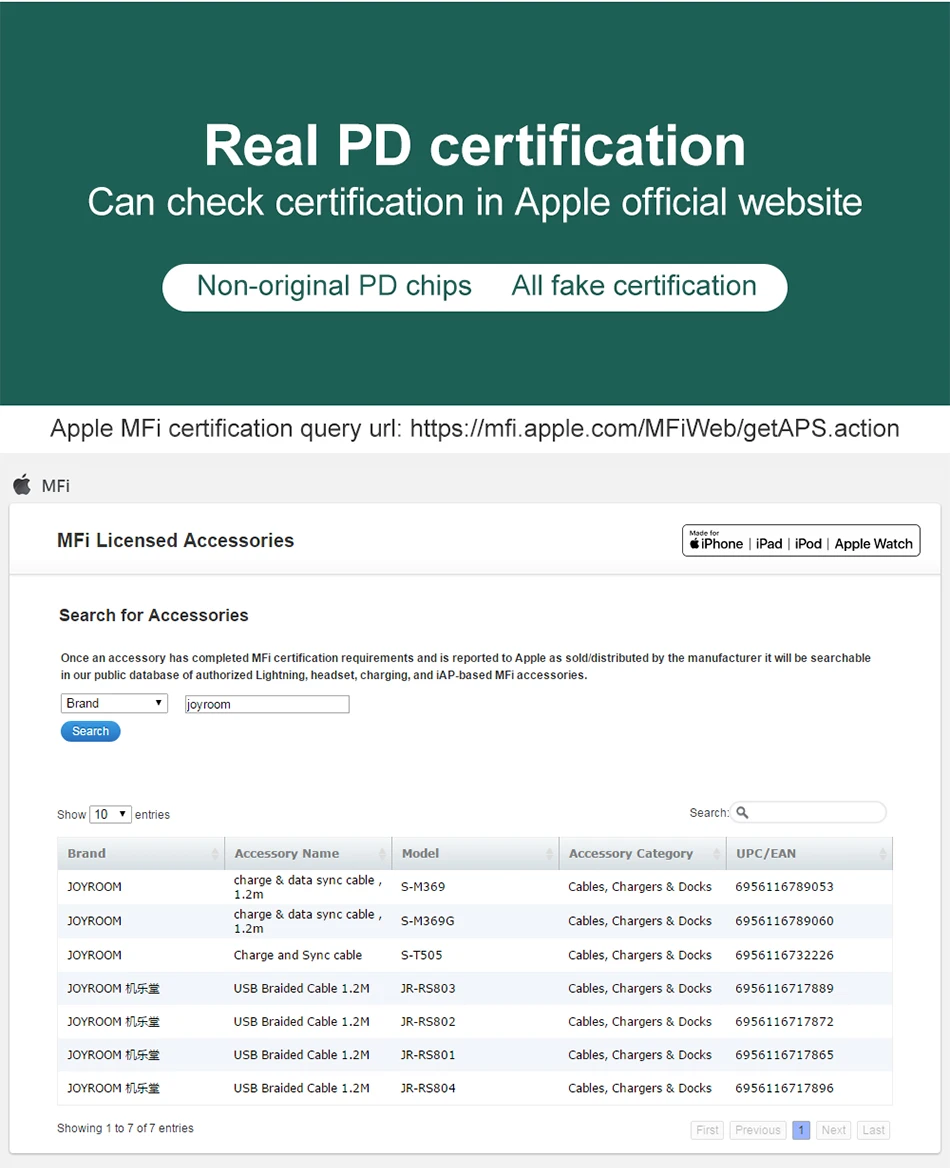Click the Apple logo next to MFi

(22, 485)
